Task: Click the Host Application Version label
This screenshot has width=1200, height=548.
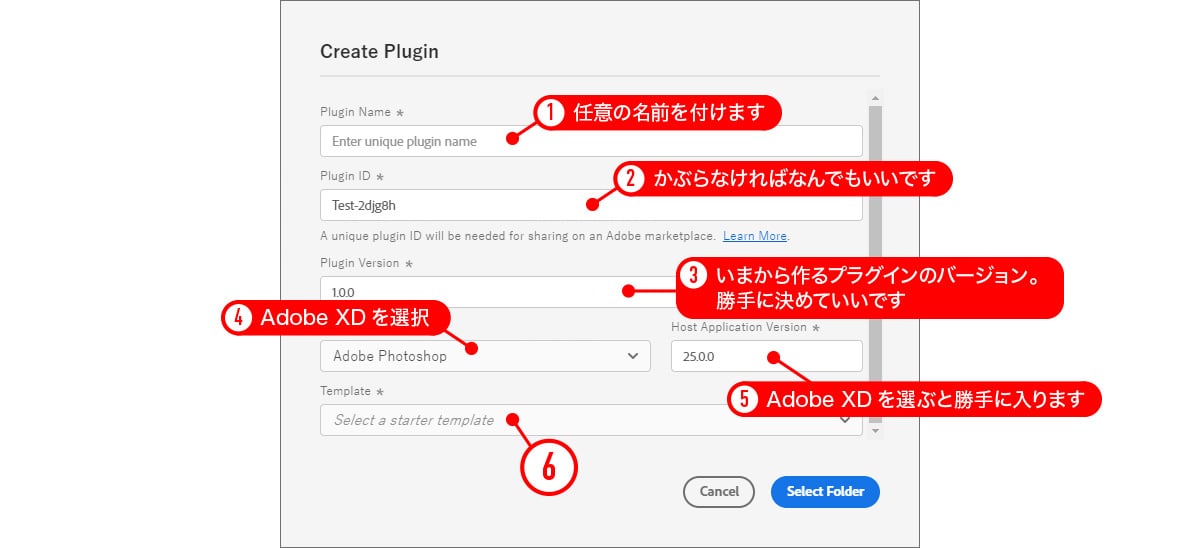Action: point(746,328)
